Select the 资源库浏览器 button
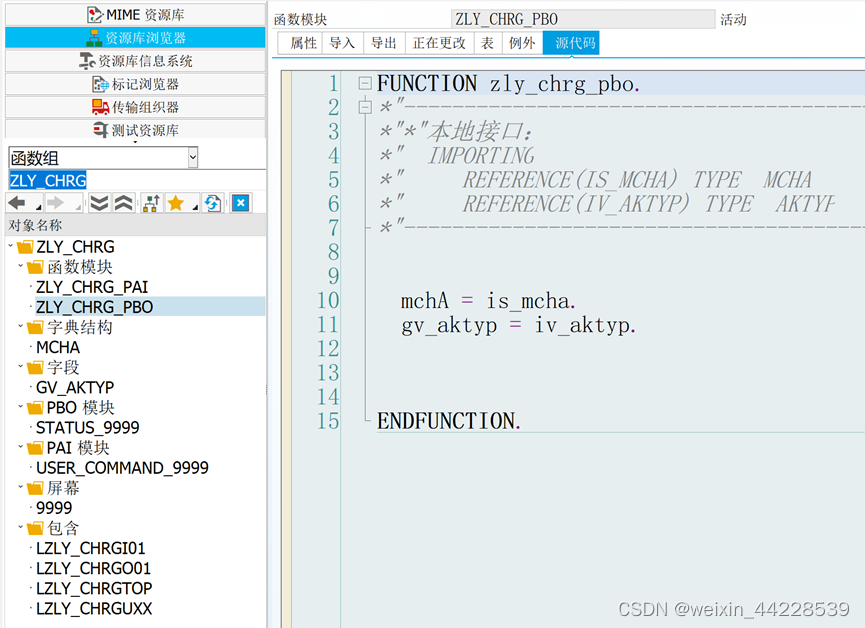Screen dimensions: 865x628 (136, 38)
